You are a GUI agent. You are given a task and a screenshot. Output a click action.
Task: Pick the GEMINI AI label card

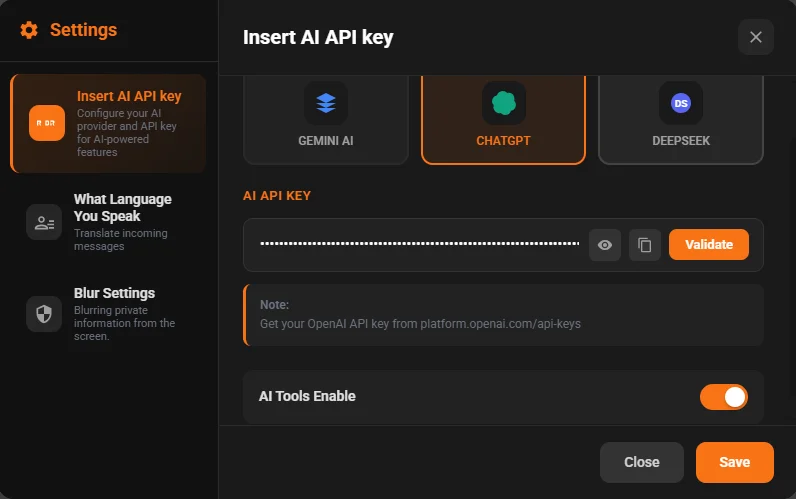pyautogui.click(x=326, y=141)
